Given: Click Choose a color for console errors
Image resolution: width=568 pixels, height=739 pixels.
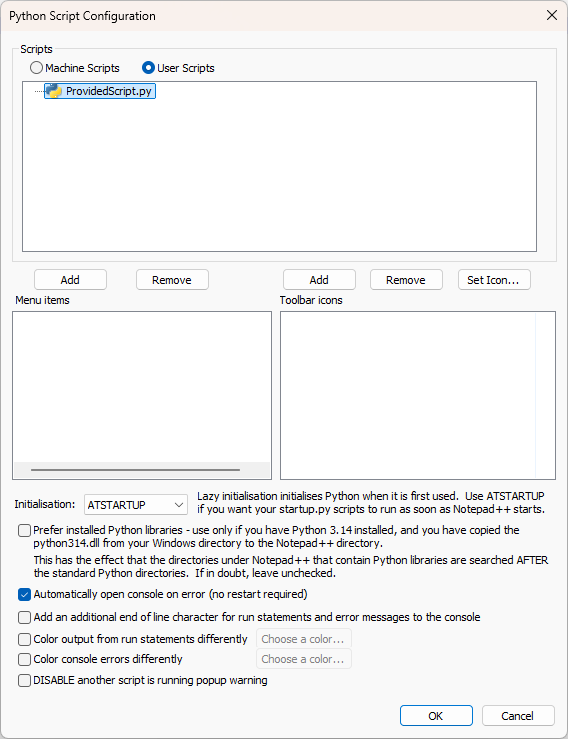Looking at the screenshot, I should pyautogui.click(x=304, y=659).
